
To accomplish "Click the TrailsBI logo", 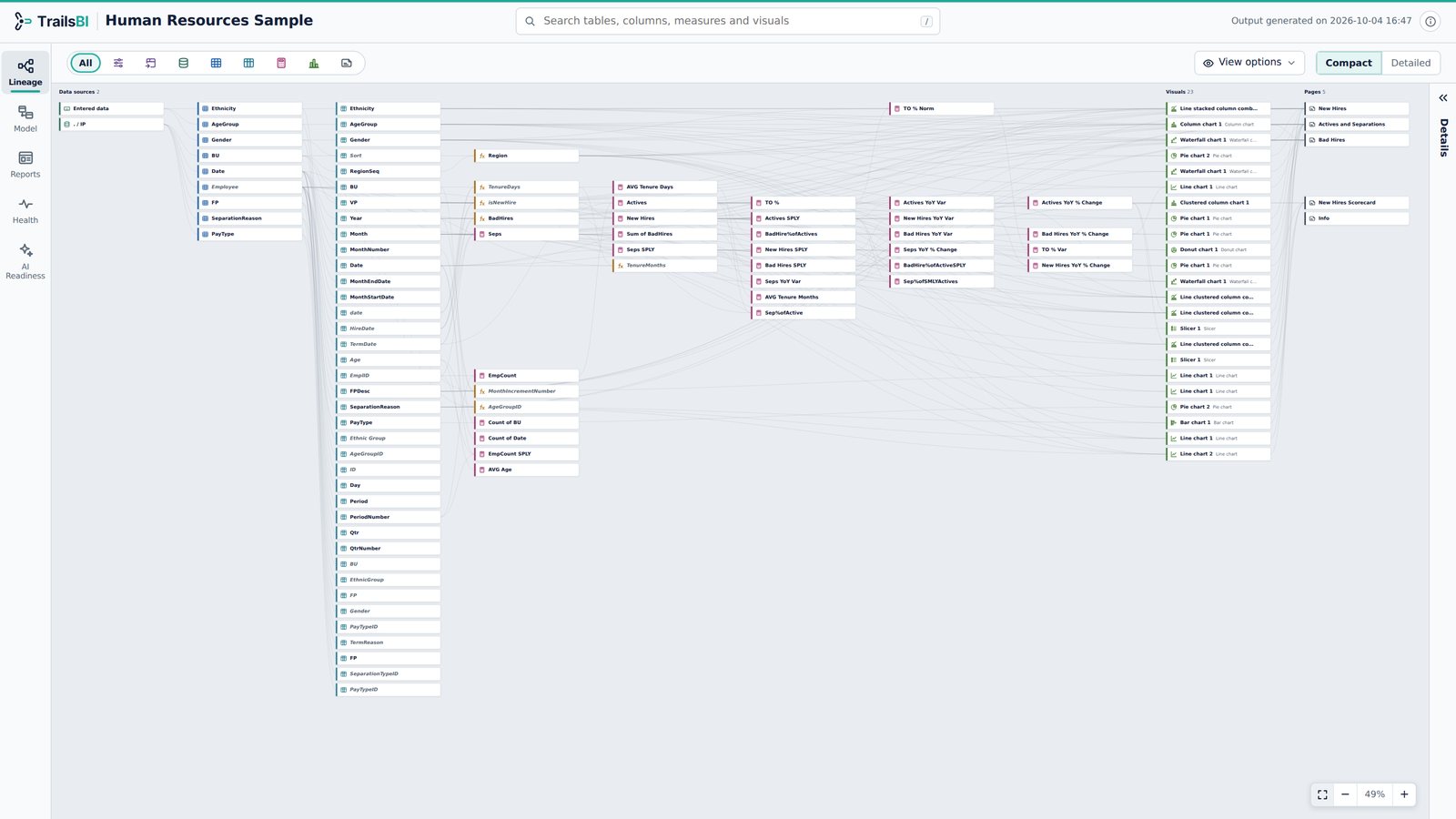I will tap(51, 21).
